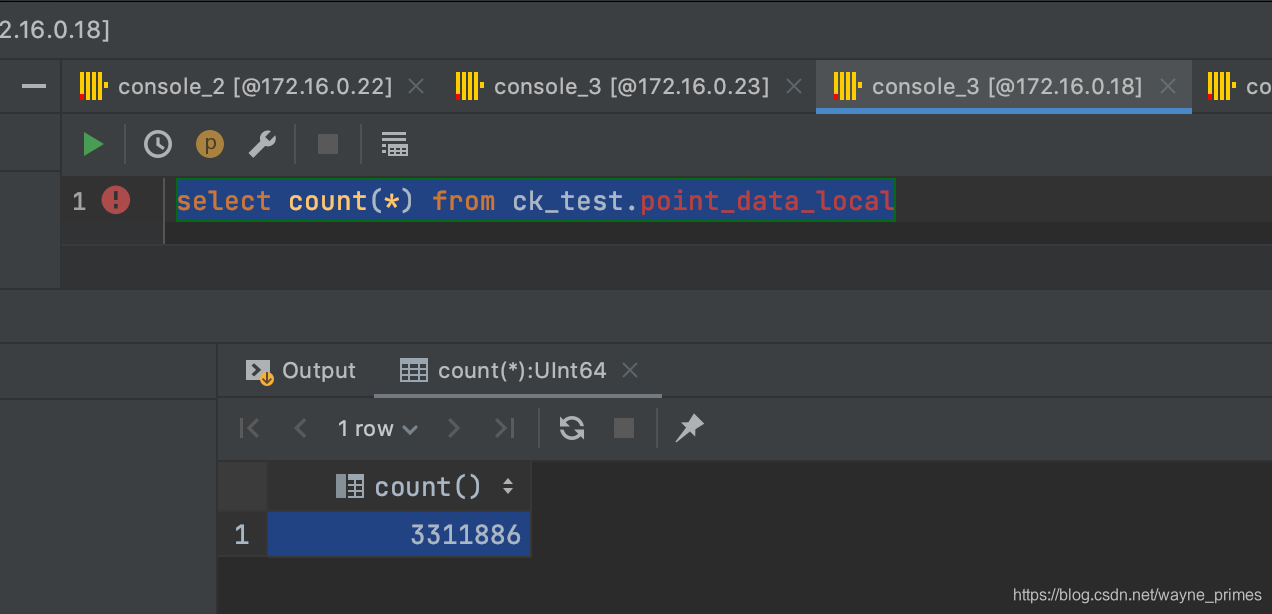Sort by the count() column arrows

pyautogui.click(x=508, y=487)
